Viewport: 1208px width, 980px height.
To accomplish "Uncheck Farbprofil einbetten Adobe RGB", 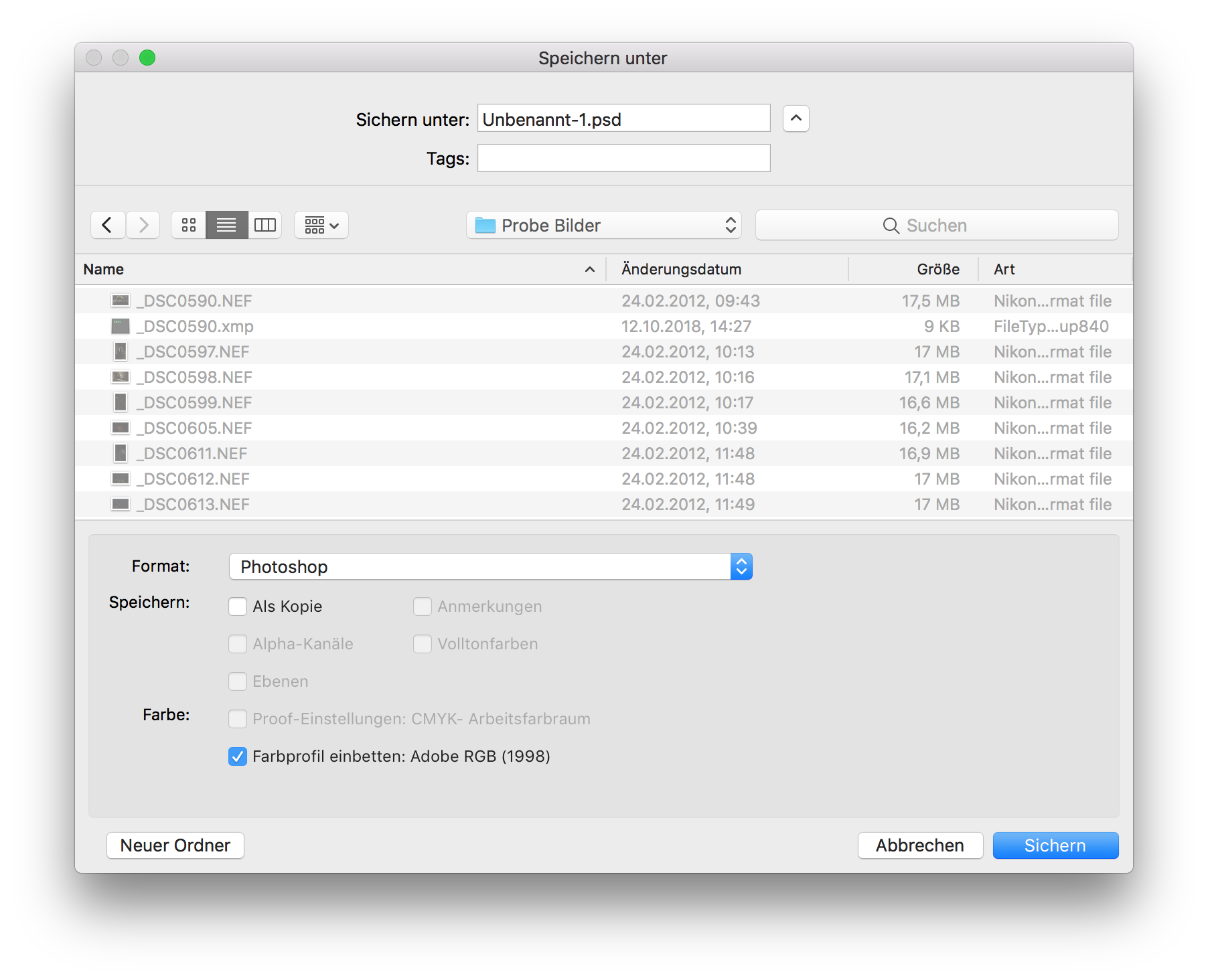I will (238, 756).
